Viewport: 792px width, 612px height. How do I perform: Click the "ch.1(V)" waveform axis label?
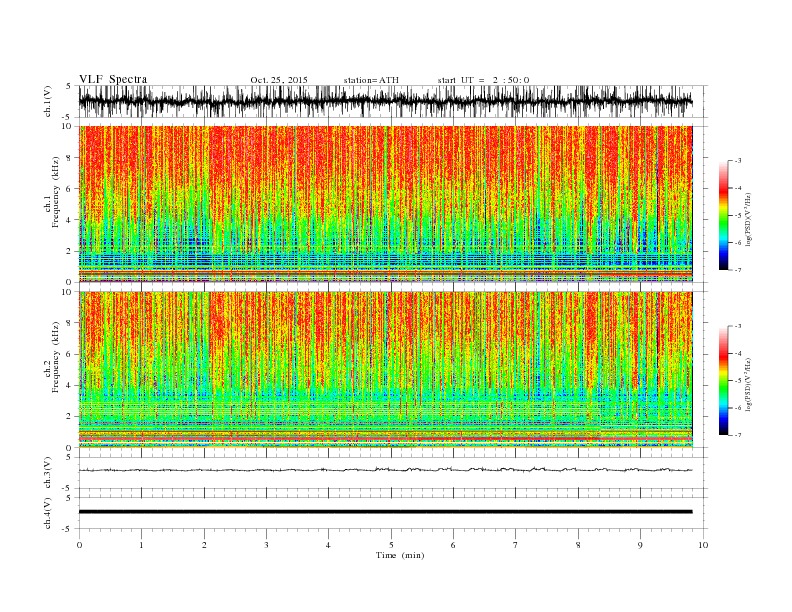tap(48, 101)
